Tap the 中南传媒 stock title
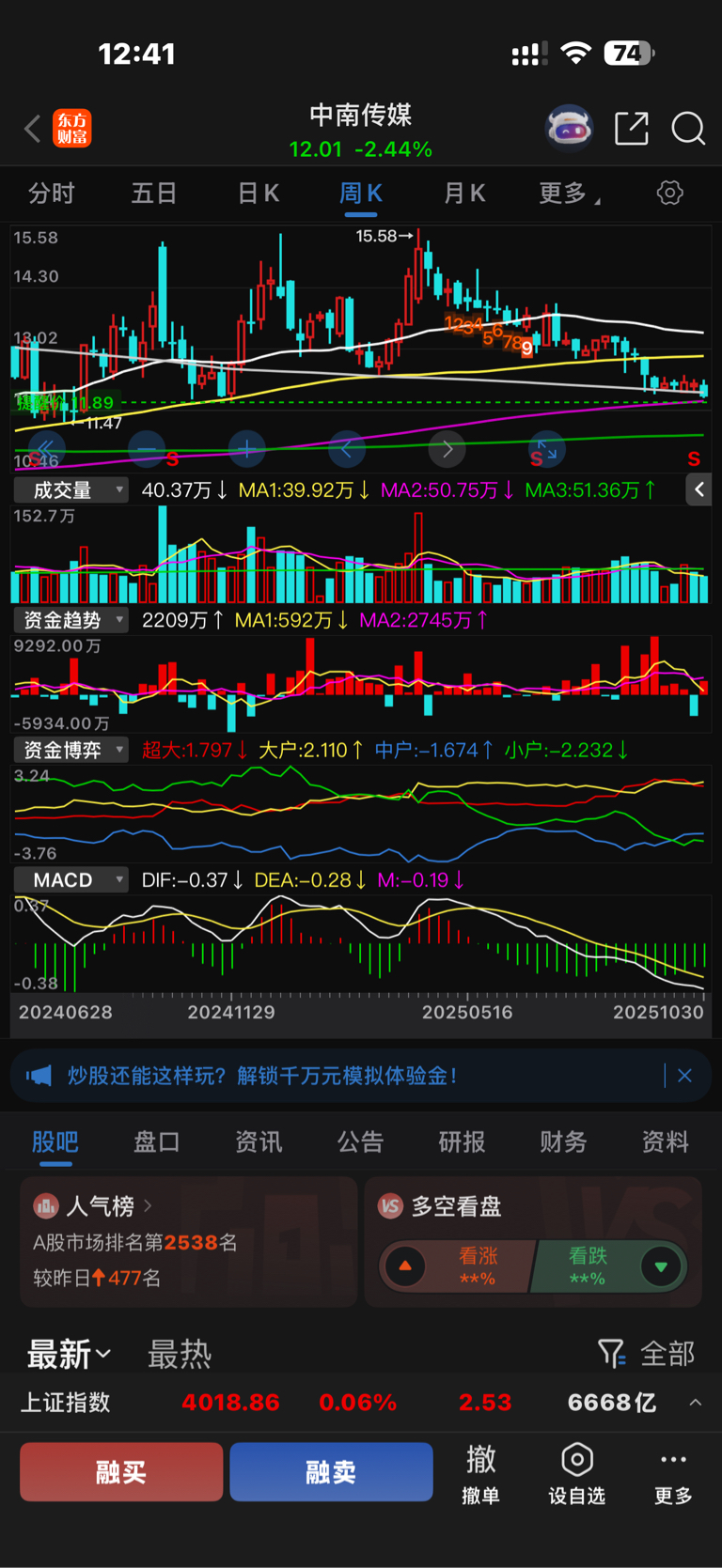 pos(361,115)
